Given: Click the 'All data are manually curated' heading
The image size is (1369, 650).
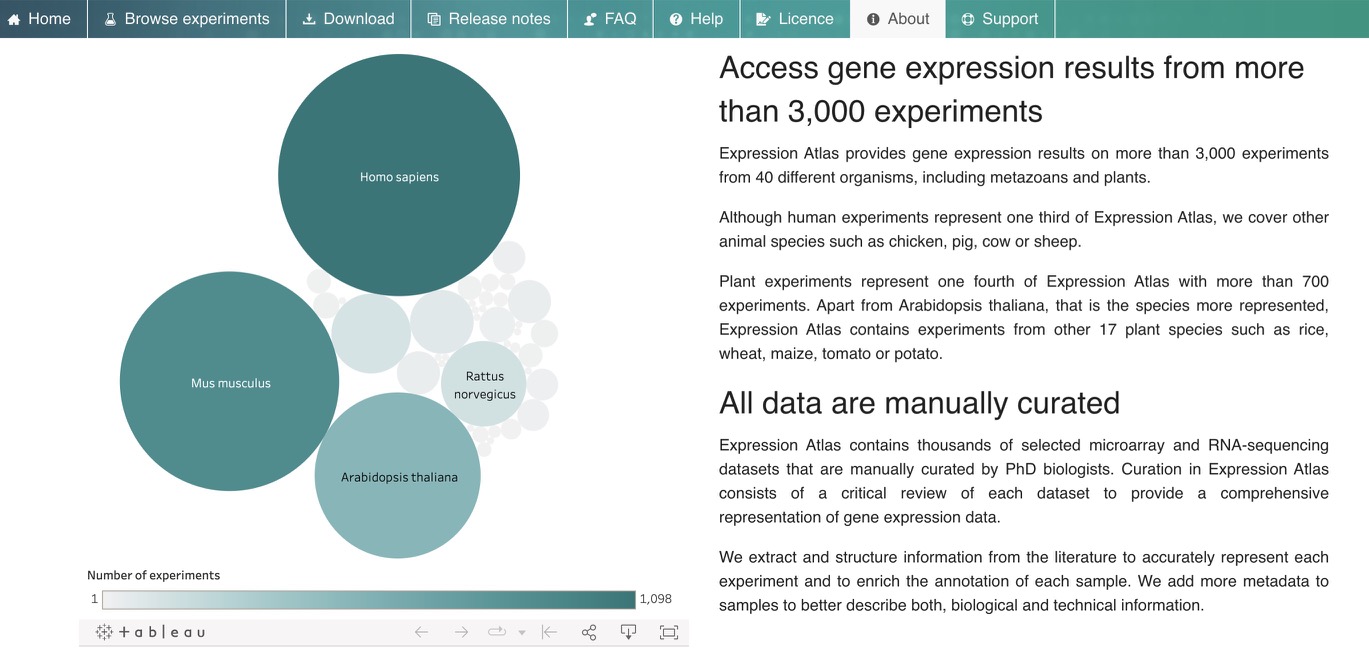Looking at the screenshot, I should [x=919, y=403].
